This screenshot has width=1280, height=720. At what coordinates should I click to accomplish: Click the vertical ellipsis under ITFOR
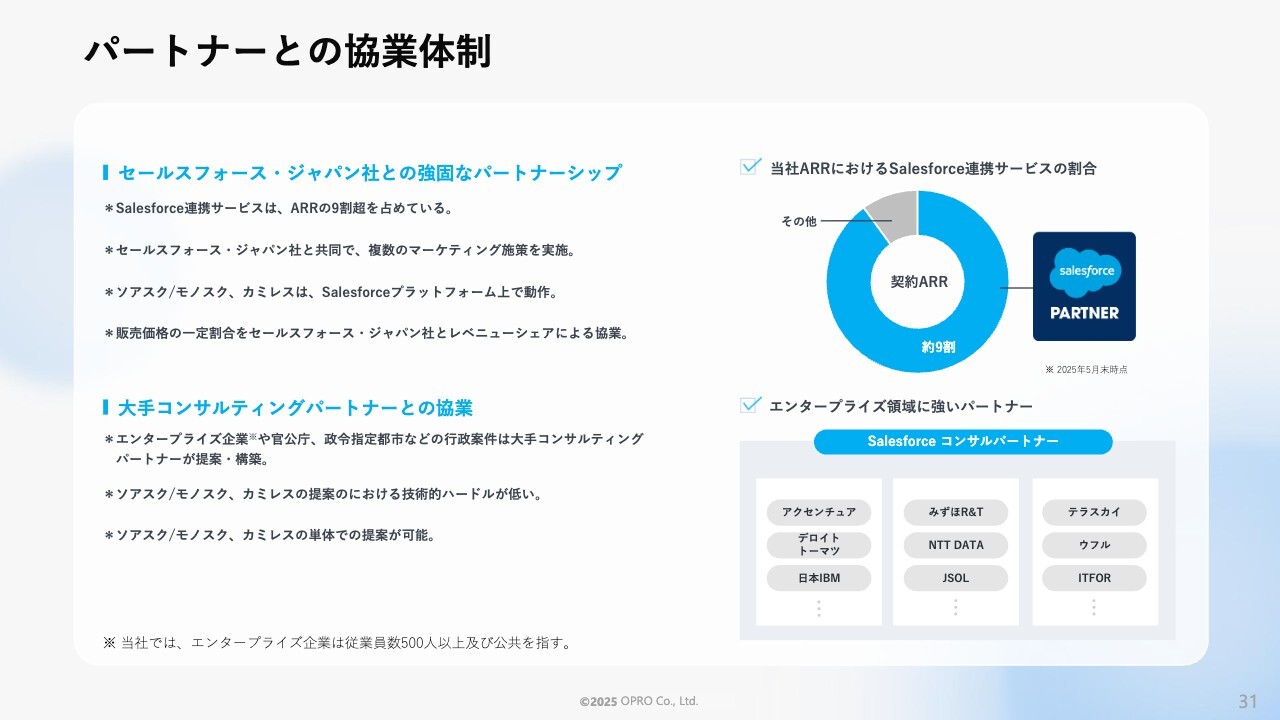point(1094,607)
